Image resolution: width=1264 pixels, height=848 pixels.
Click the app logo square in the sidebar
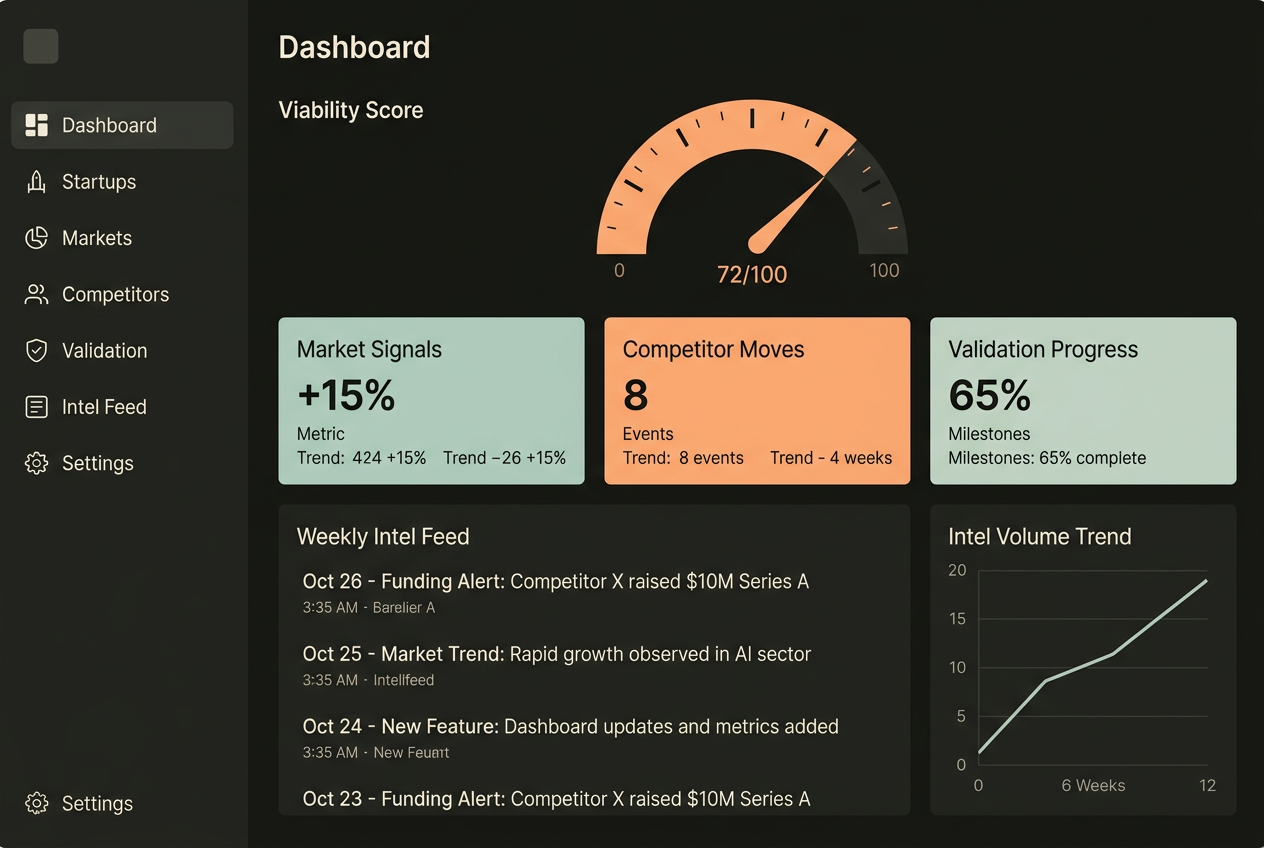coord(41,46)
